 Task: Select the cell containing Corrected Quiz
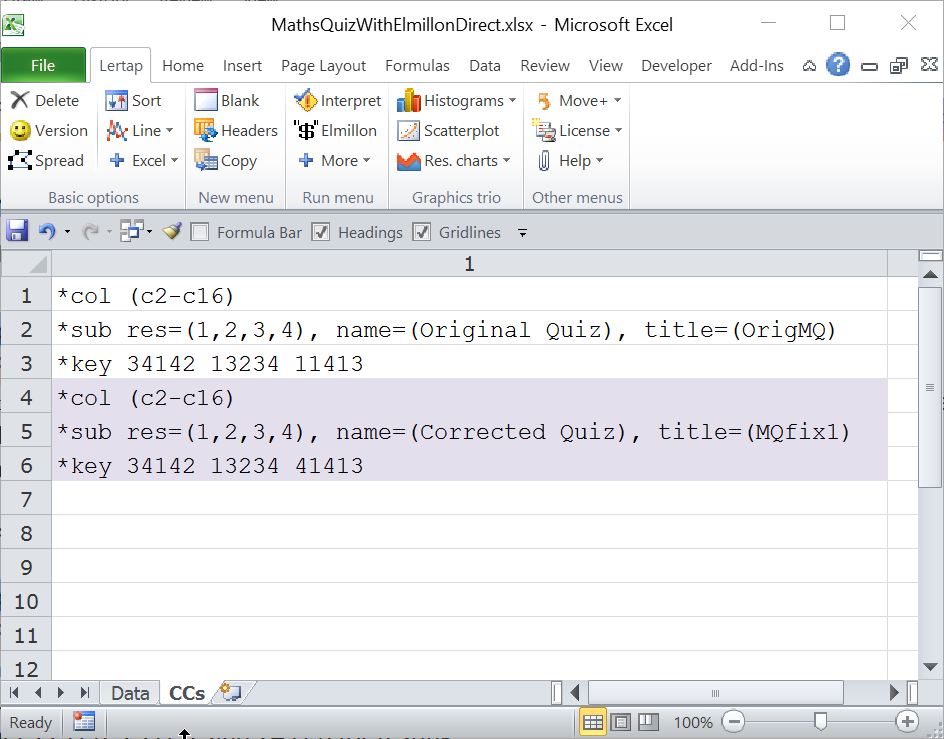(x=469, y=431)
